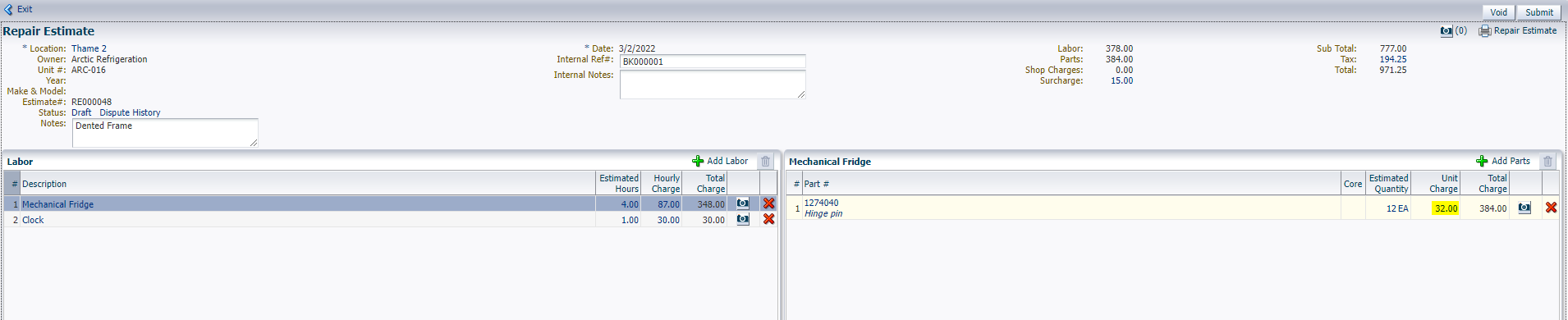This screenshot has width=1568, height=320.
Task: Click the Core column header
Action: point(1353,185)
